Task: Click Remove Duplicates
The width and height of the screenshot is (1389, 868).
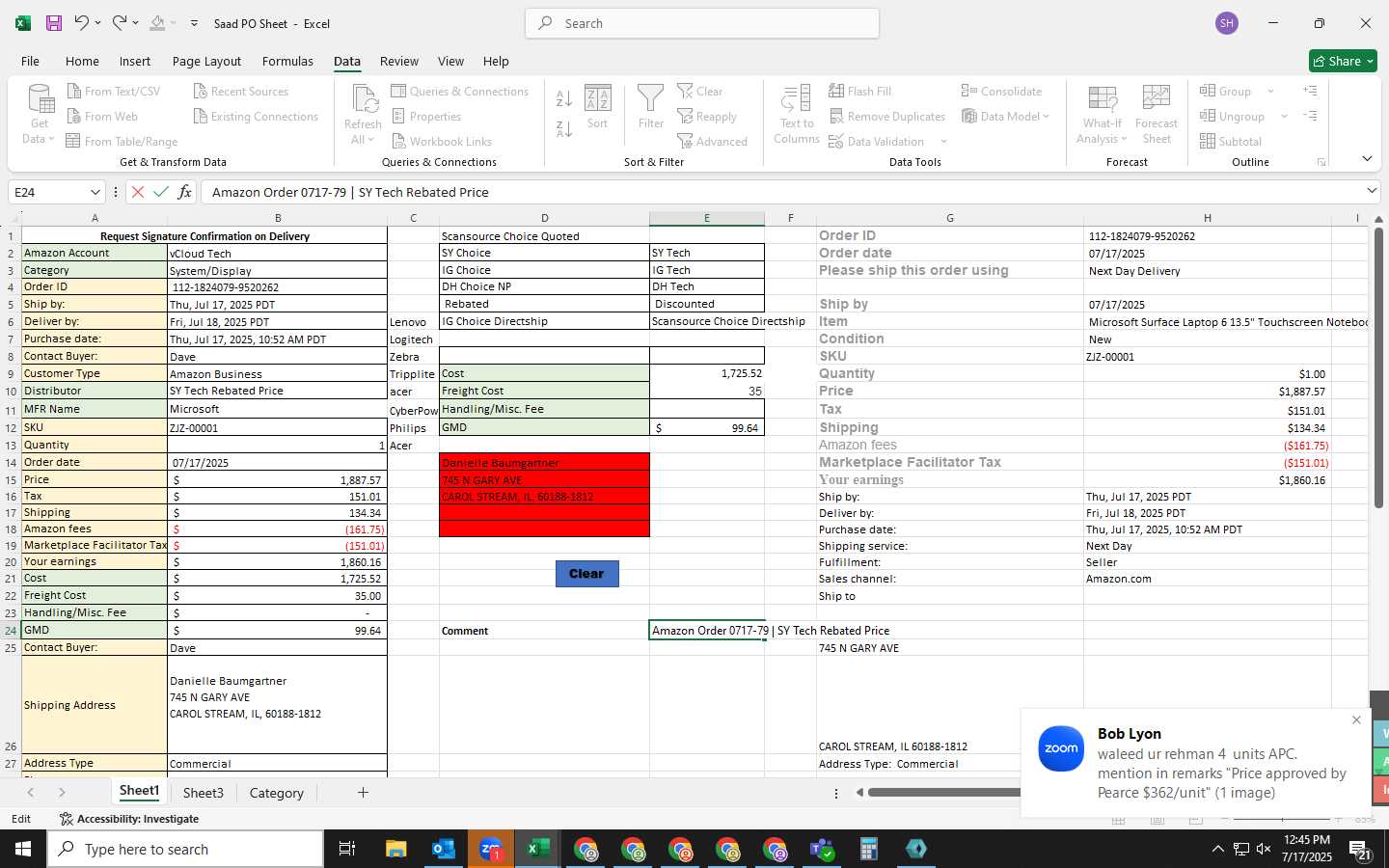Action: (886, 116)
